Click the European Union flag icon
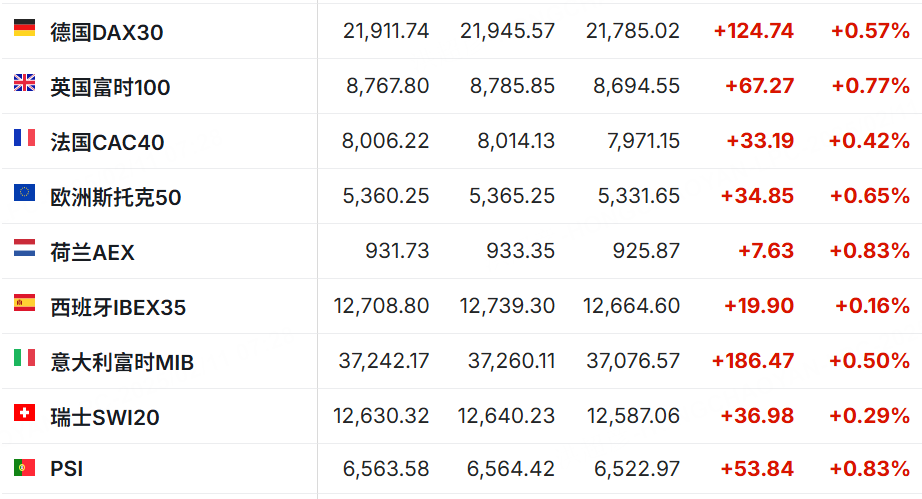Image resolution: width=922 pixels, height=499 pixels. (x=24, y=192)
